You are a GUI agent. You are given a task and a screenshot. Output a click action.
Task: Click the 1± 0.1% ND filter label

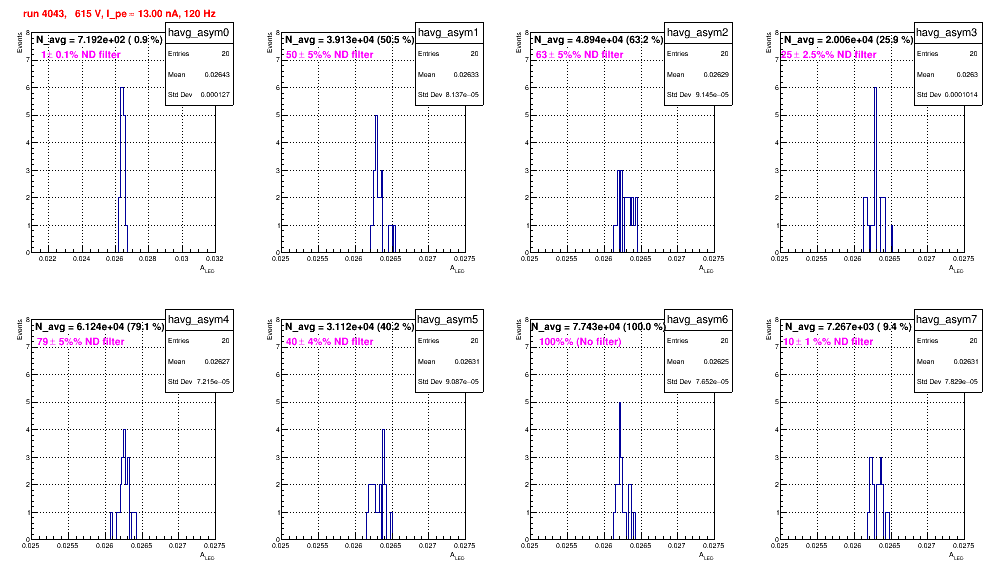(81, 55)
